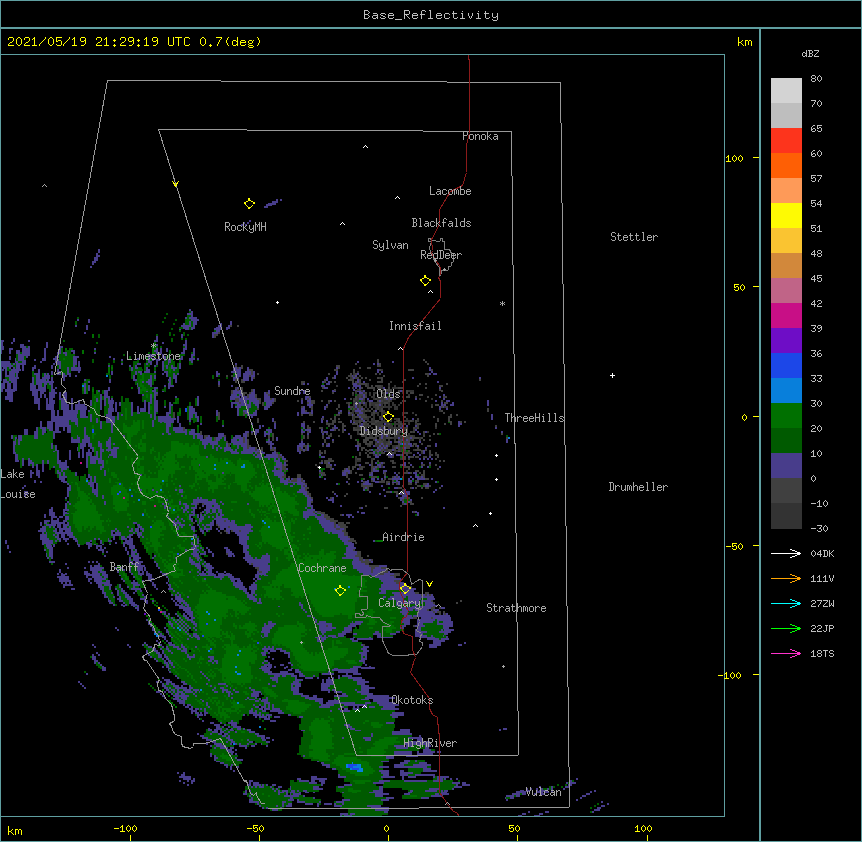862x842 pixels.
Task: Click the Lacombe town label
Action: (x=450, y=191)
